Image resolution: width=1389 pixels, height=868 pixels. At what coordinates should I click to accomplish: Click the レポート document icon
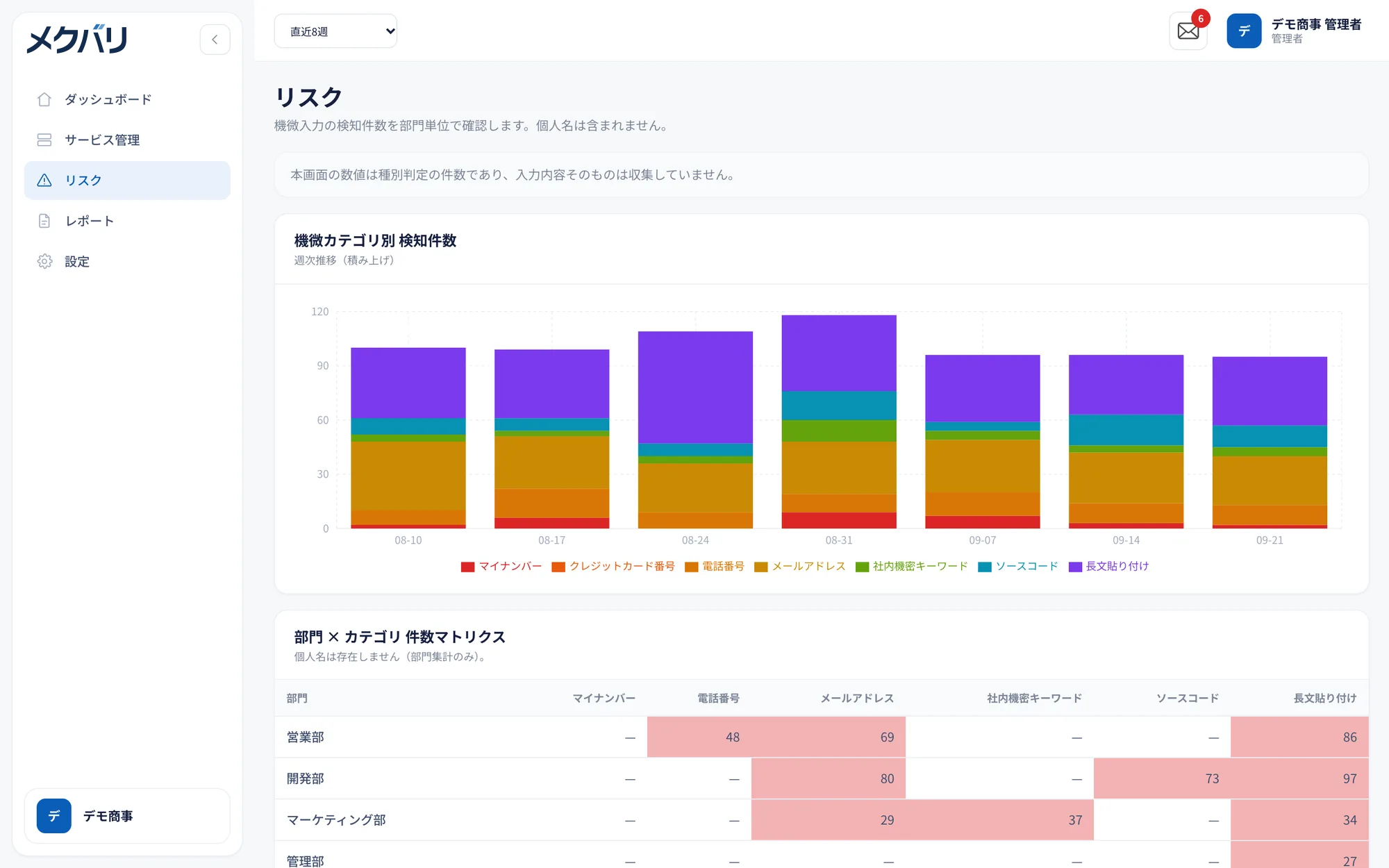(x=44, y=221)
